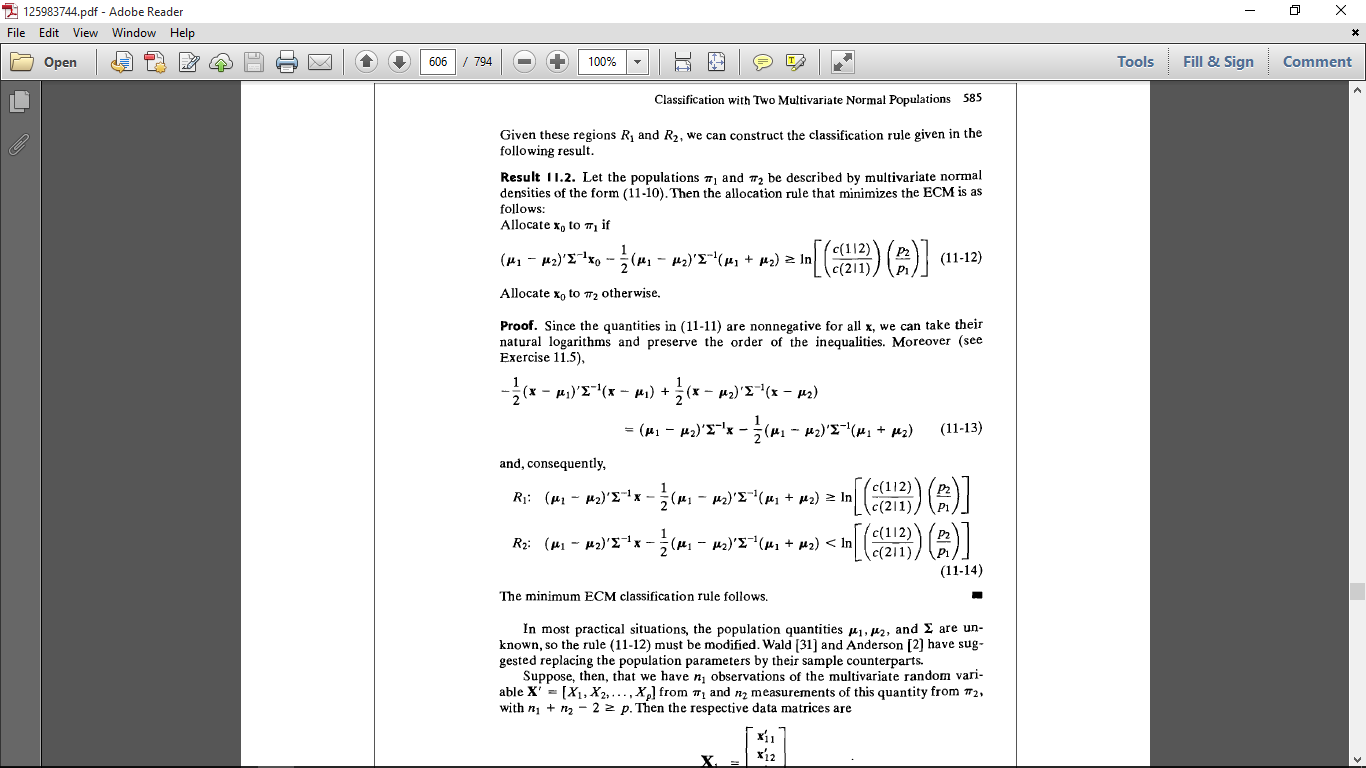Click the page number 585 in header
The width and height of the screenshot is (1366, 768).
point(972,99)
